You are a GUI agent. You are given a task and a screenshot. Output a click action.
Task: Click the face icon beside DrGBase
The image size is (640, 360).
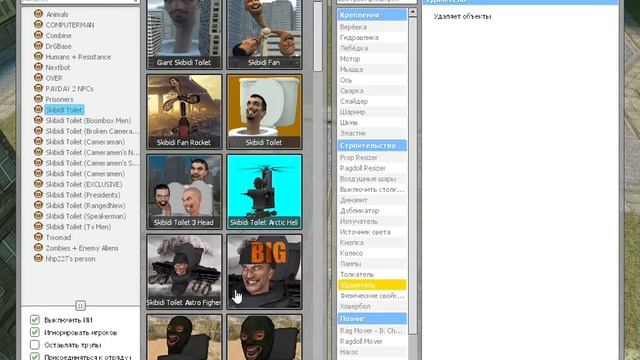point(38,46)
